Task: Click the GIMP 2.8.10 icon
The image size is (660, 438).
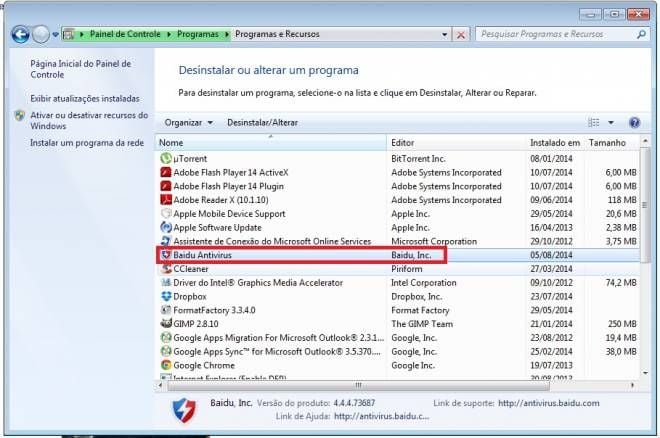Action: (x=166, y=324)
